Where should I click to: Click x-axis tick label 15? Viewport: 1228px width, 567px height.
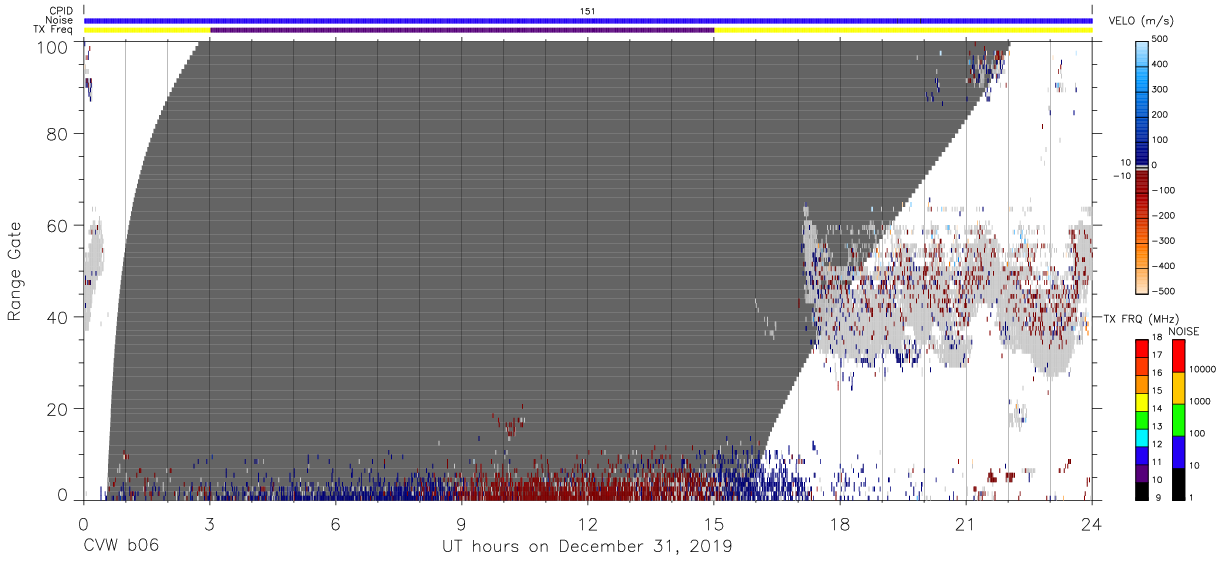pyautogui.click(x=714, y=524)
